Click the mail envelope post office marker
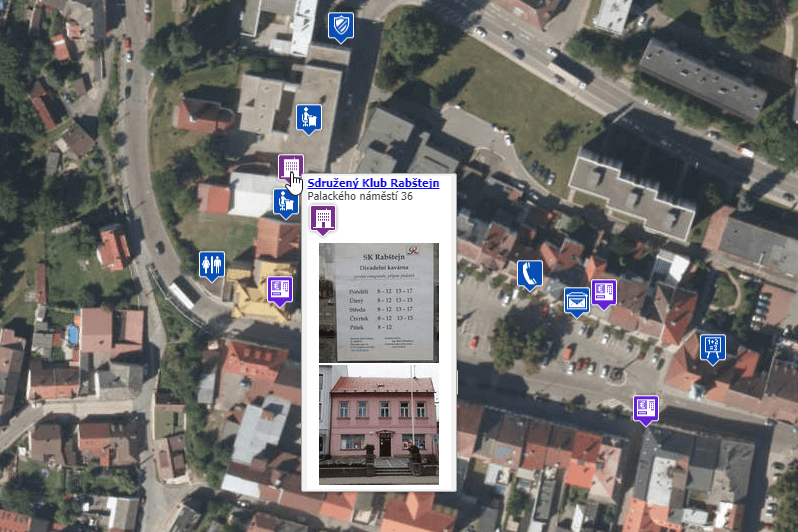Image resolution: width=798 pixels, height=532 pixels. (x=577, y=302)
